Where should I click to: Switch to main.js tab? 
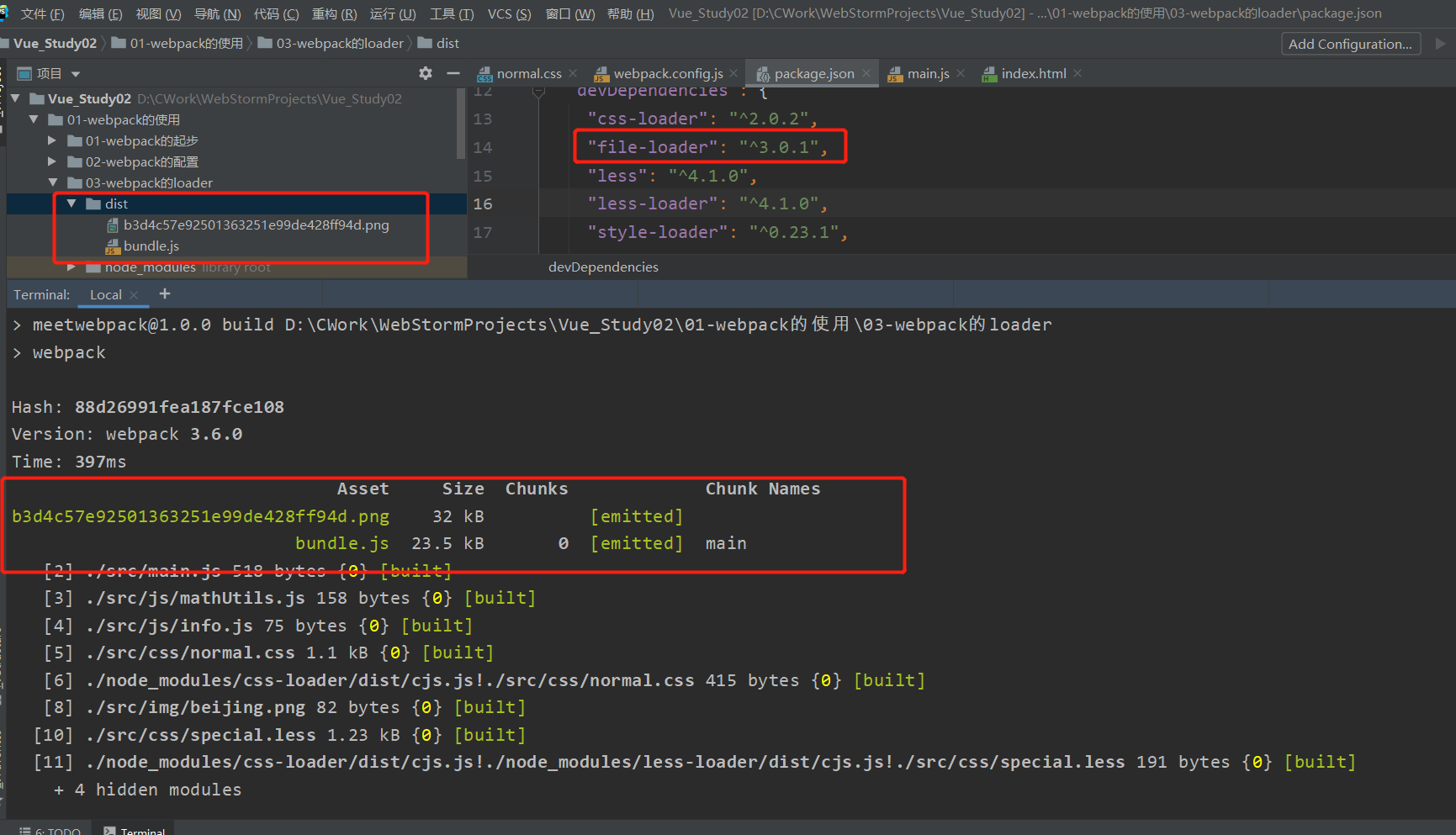point(919,73)
